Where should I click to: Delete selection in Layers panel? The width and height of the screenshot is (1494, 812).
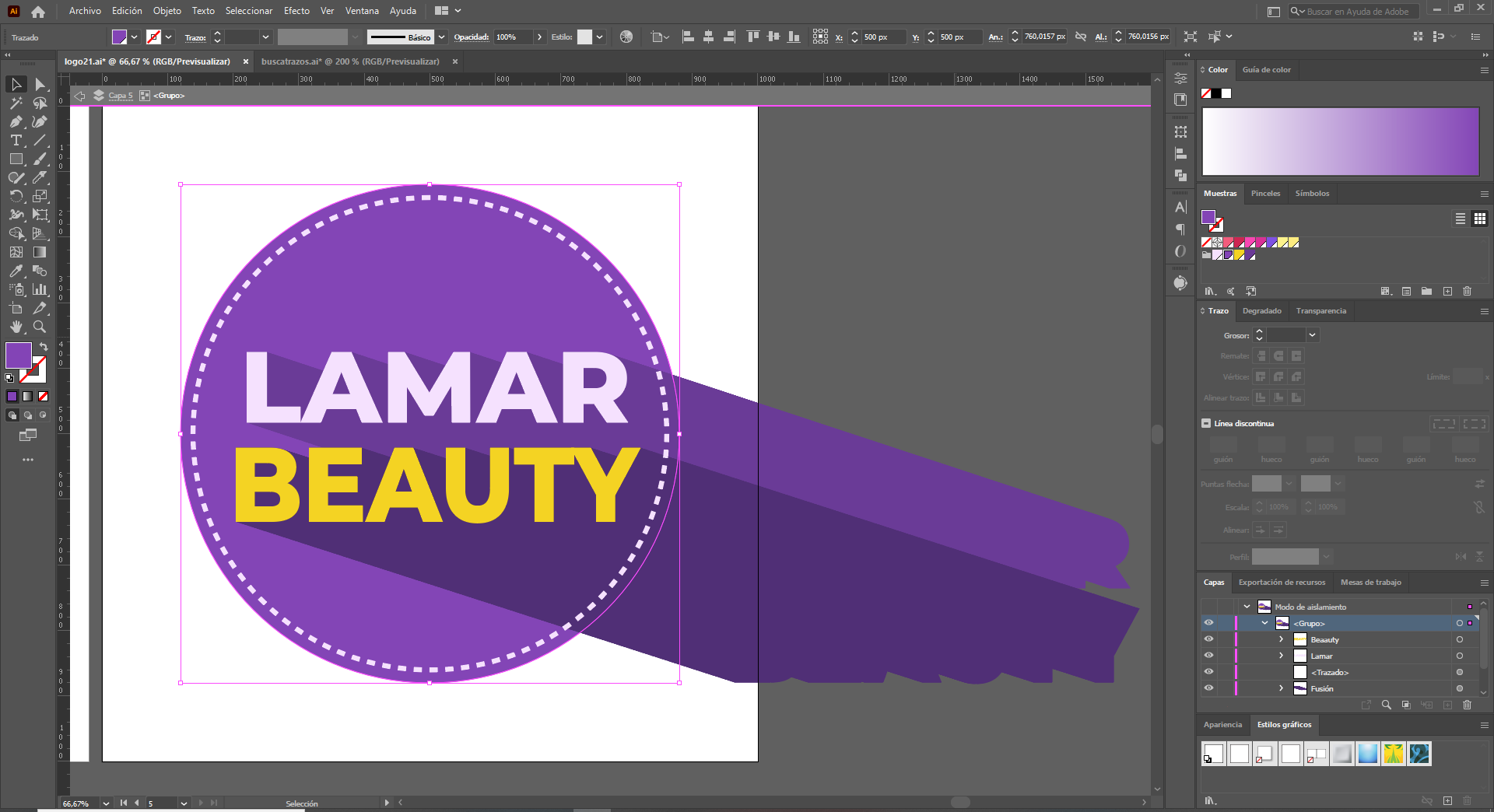click(x=1467, y=705)
